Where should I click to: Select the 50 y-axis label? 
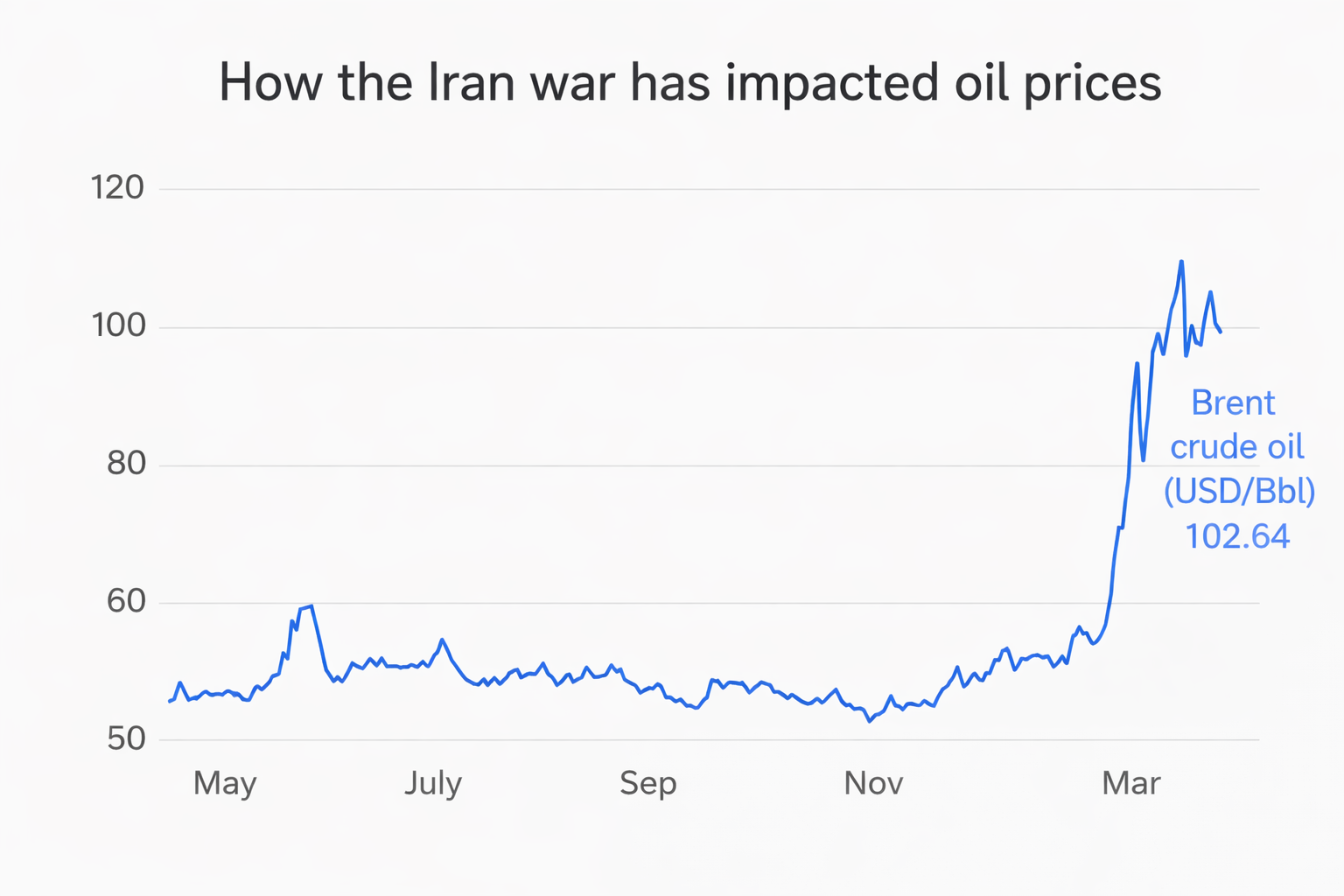coord(126,738)
